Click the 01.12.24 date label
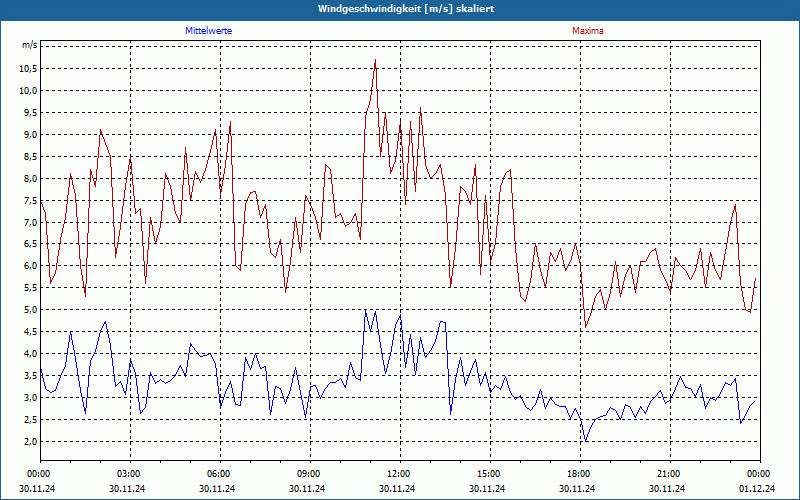 click(x=757, y=488)
